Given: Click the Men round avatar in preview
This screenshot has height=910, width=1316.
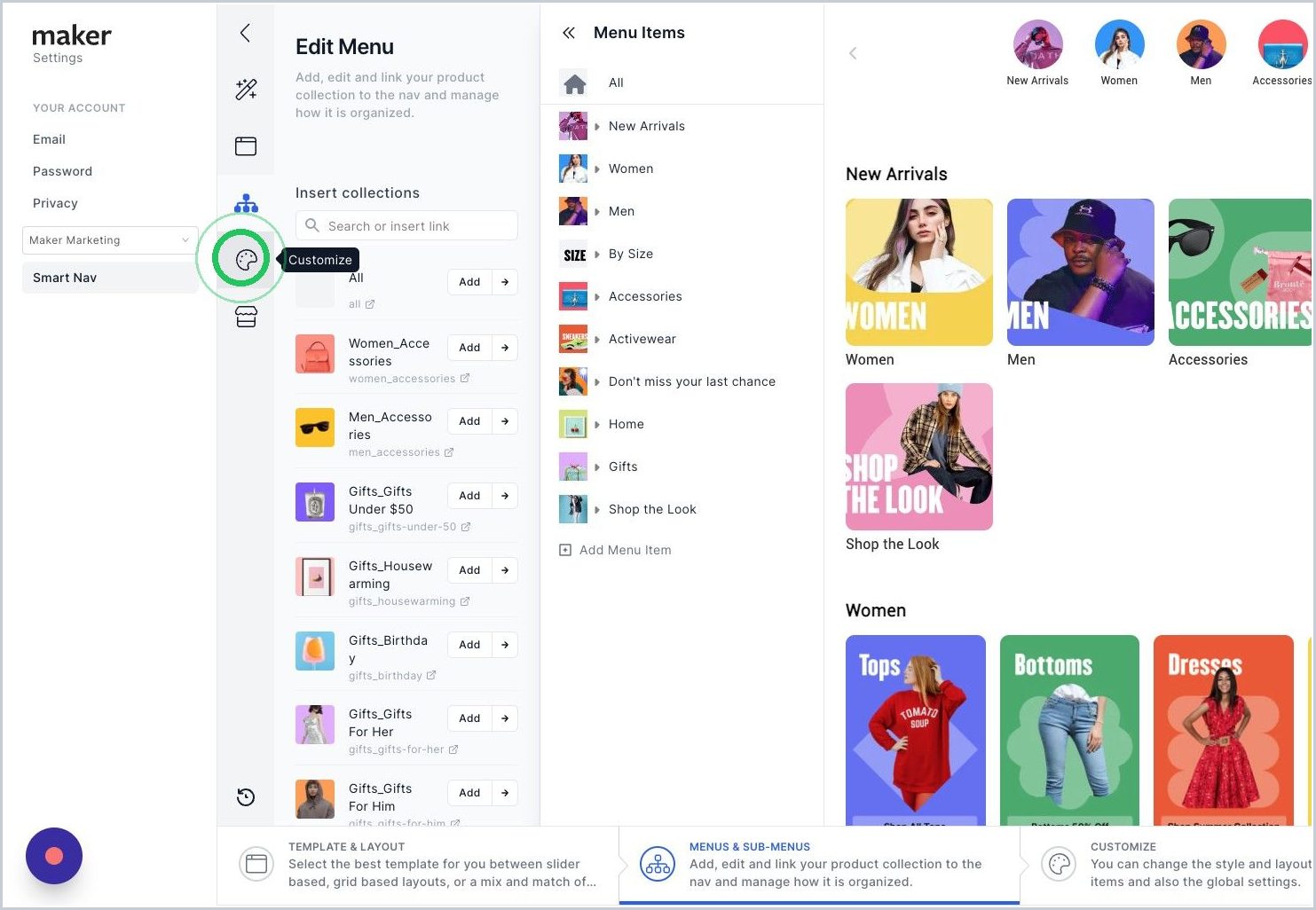Looking at the screenshot, I should [1201, 44].
